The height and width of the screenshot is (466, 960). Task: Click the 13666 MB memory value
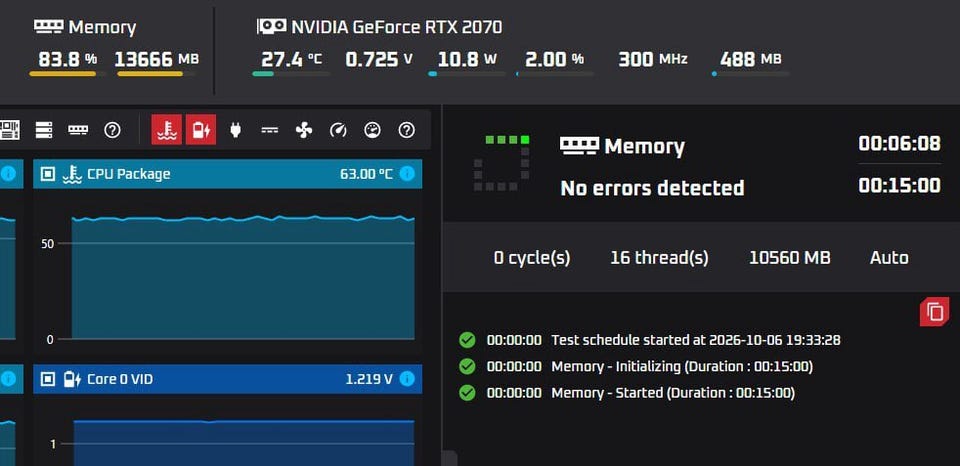[157, 59]
